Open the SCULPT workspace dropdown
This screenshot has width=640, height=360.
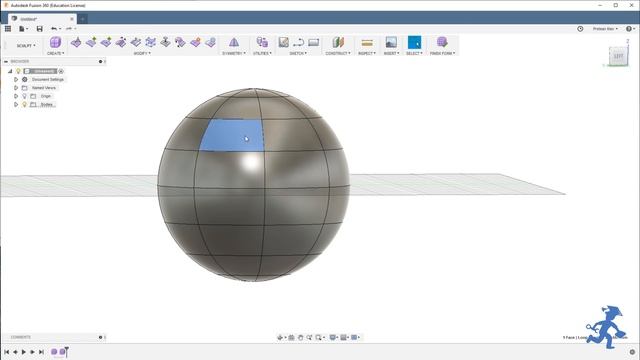click(26, 46)
